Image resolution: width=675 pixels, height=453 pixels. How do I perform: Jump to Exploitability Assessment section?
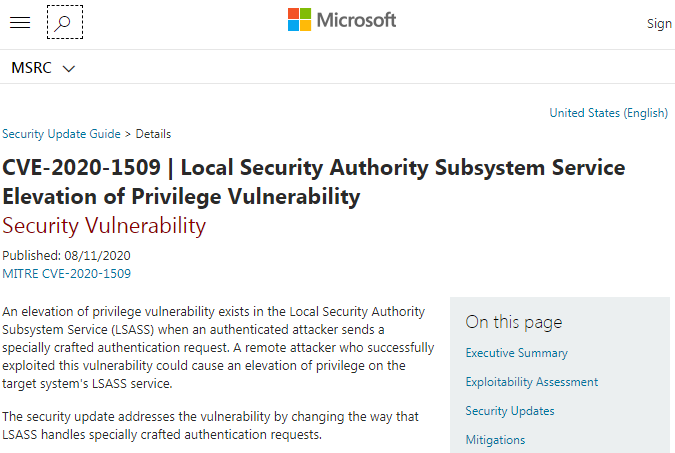[x=531, y=382]
